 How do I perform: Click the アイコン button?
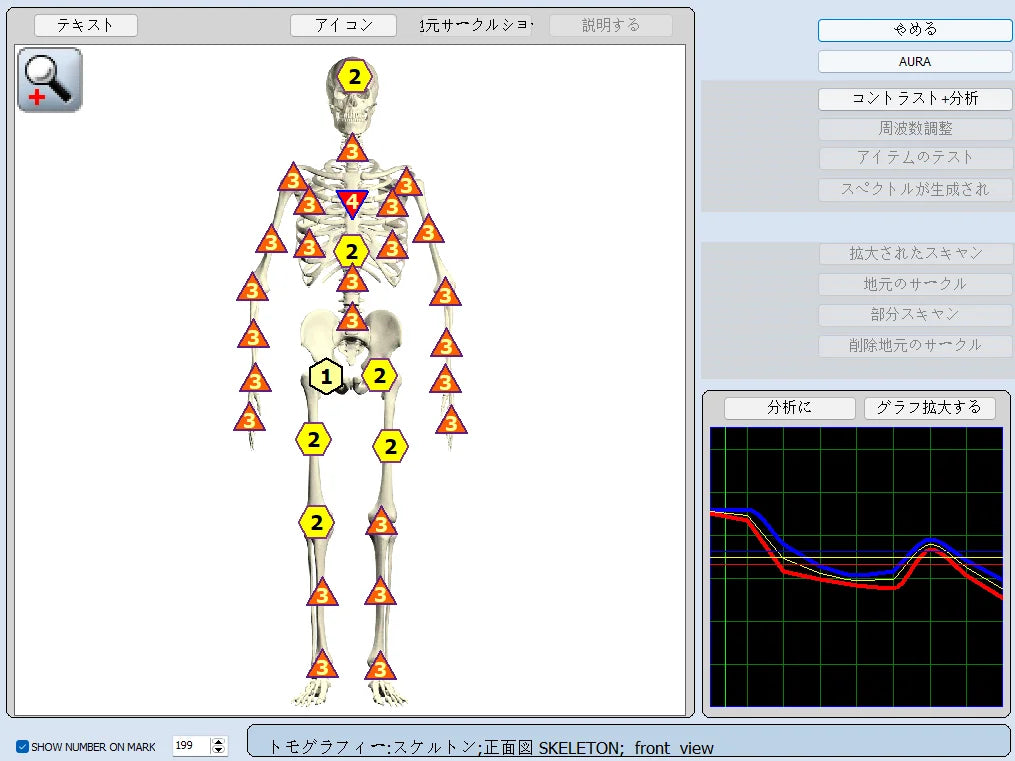[x=343, y=26]
